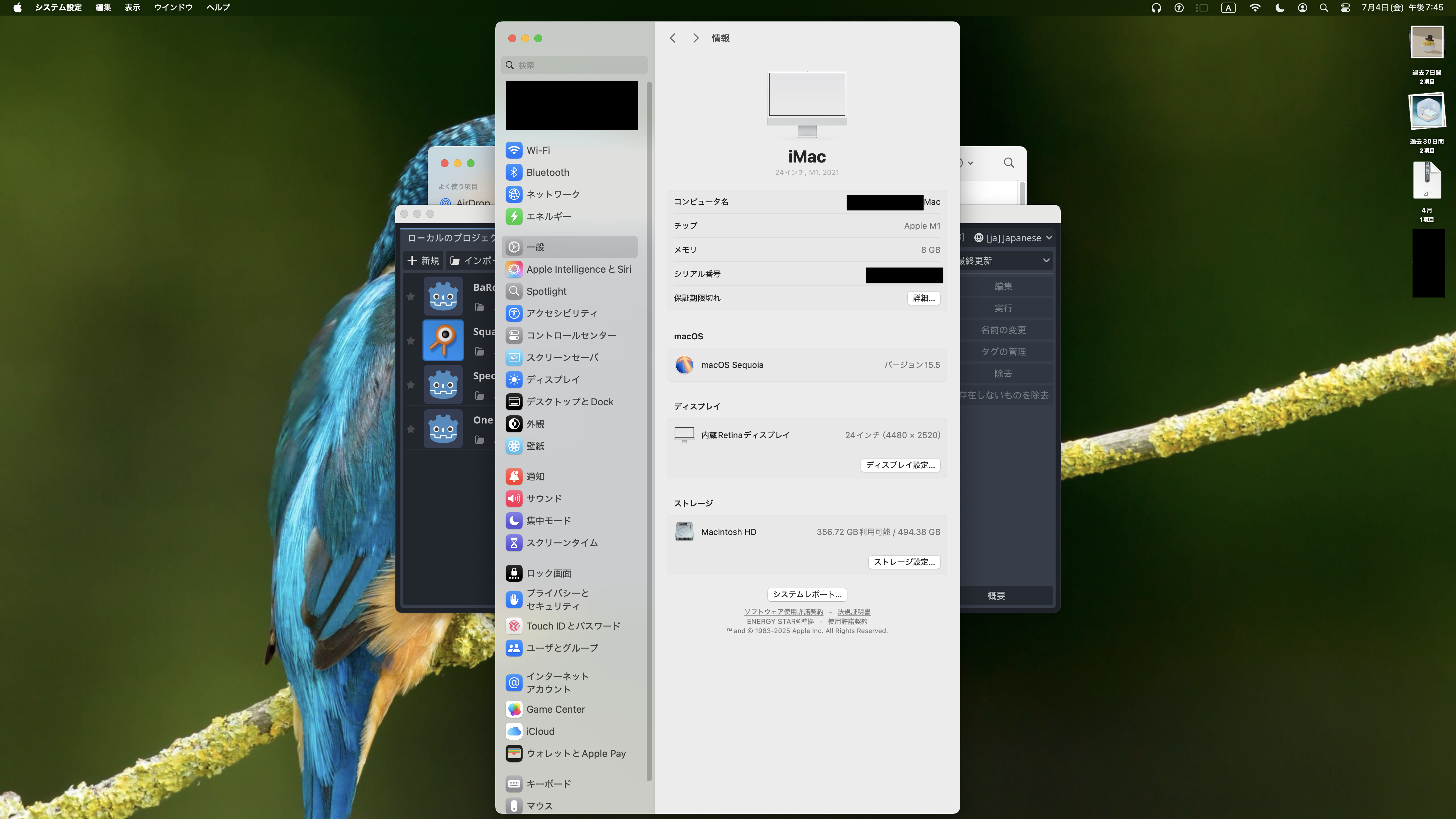
Task: Select コントロールセンター in sidebar
Action: 570,336
